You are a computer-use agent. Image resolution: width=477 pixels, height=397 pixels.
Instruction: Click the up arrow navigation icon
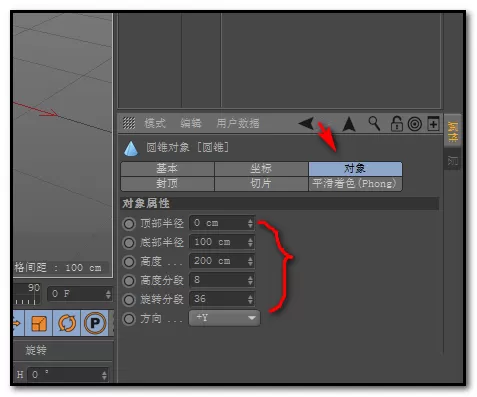click(x=349, y=124)
